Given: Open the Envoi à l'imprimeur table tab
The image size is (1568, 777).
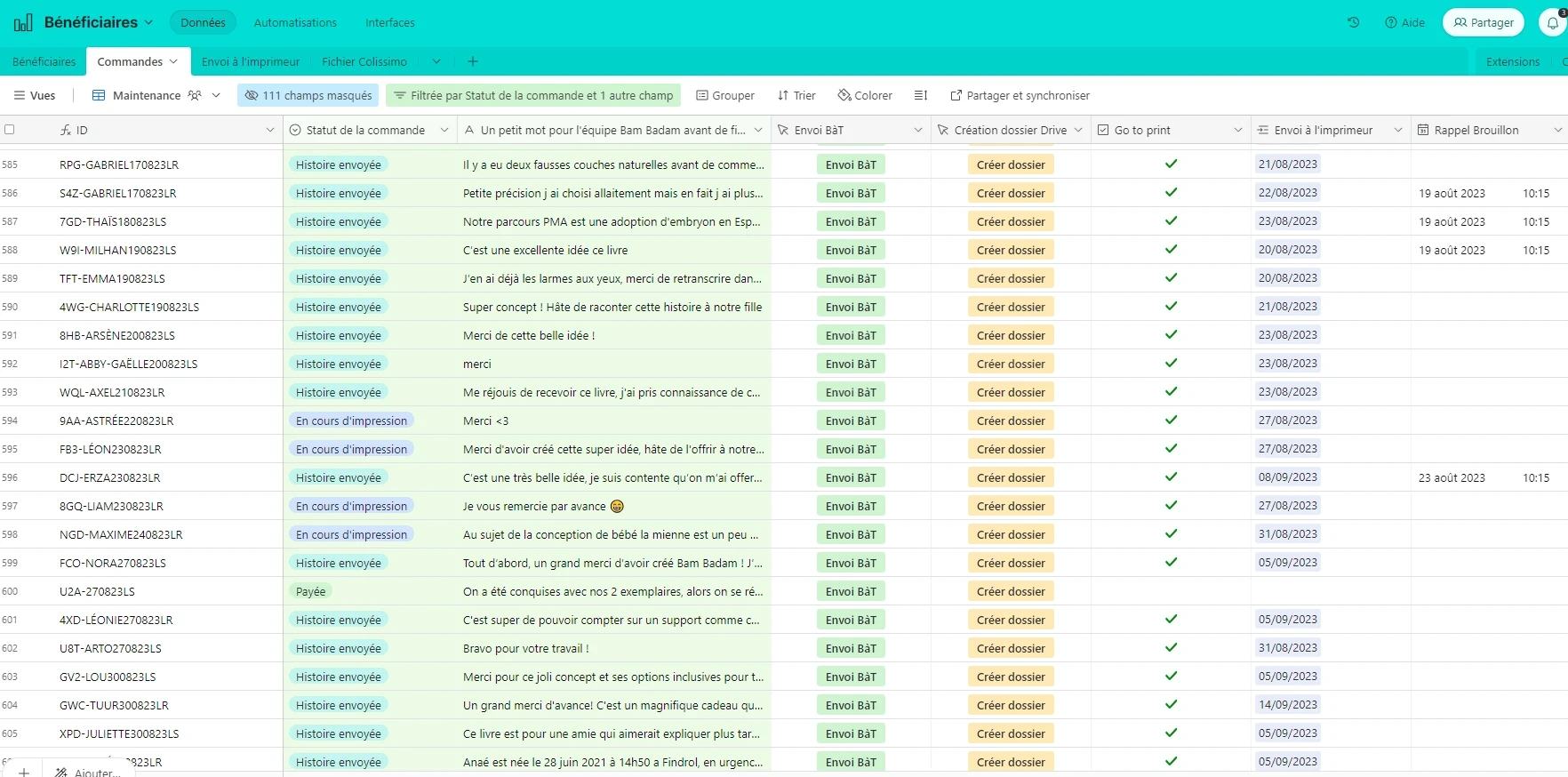Looking at the screenshot, I should click(x=251, y=61).
